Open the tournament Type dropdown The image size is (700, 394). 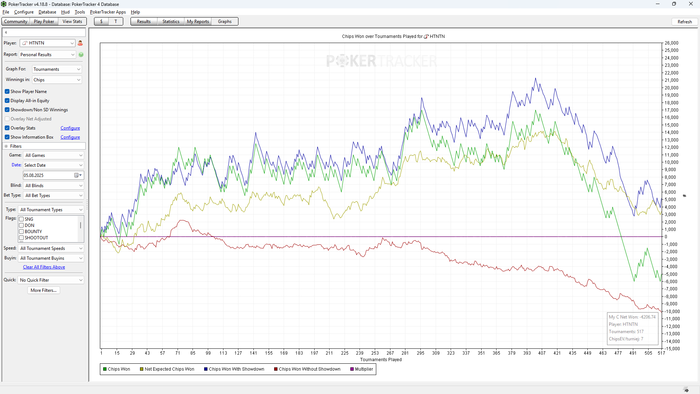click(51, 210)
